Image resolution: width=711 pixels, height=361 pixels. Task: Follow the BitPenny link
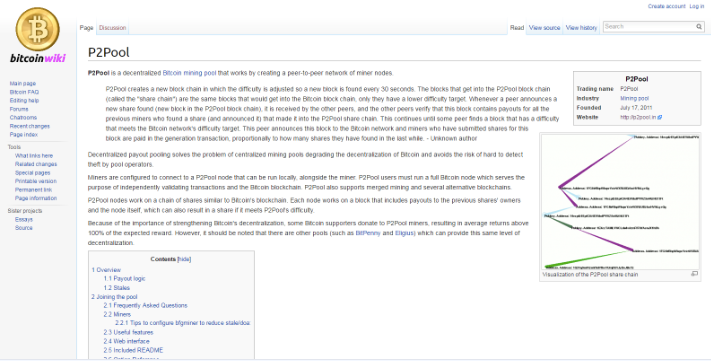pyautogui.click(x=368, y=233)
